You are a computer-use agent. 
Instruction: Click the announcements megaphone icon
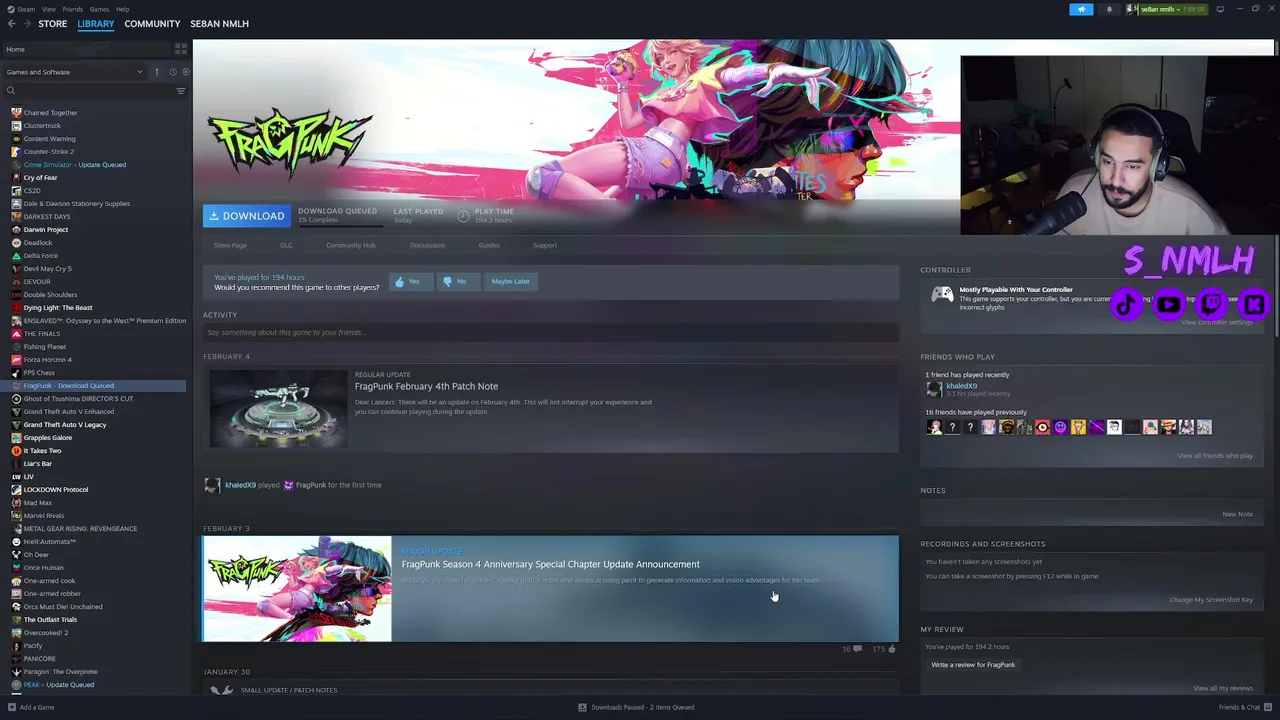click(x=1081, y=9)
